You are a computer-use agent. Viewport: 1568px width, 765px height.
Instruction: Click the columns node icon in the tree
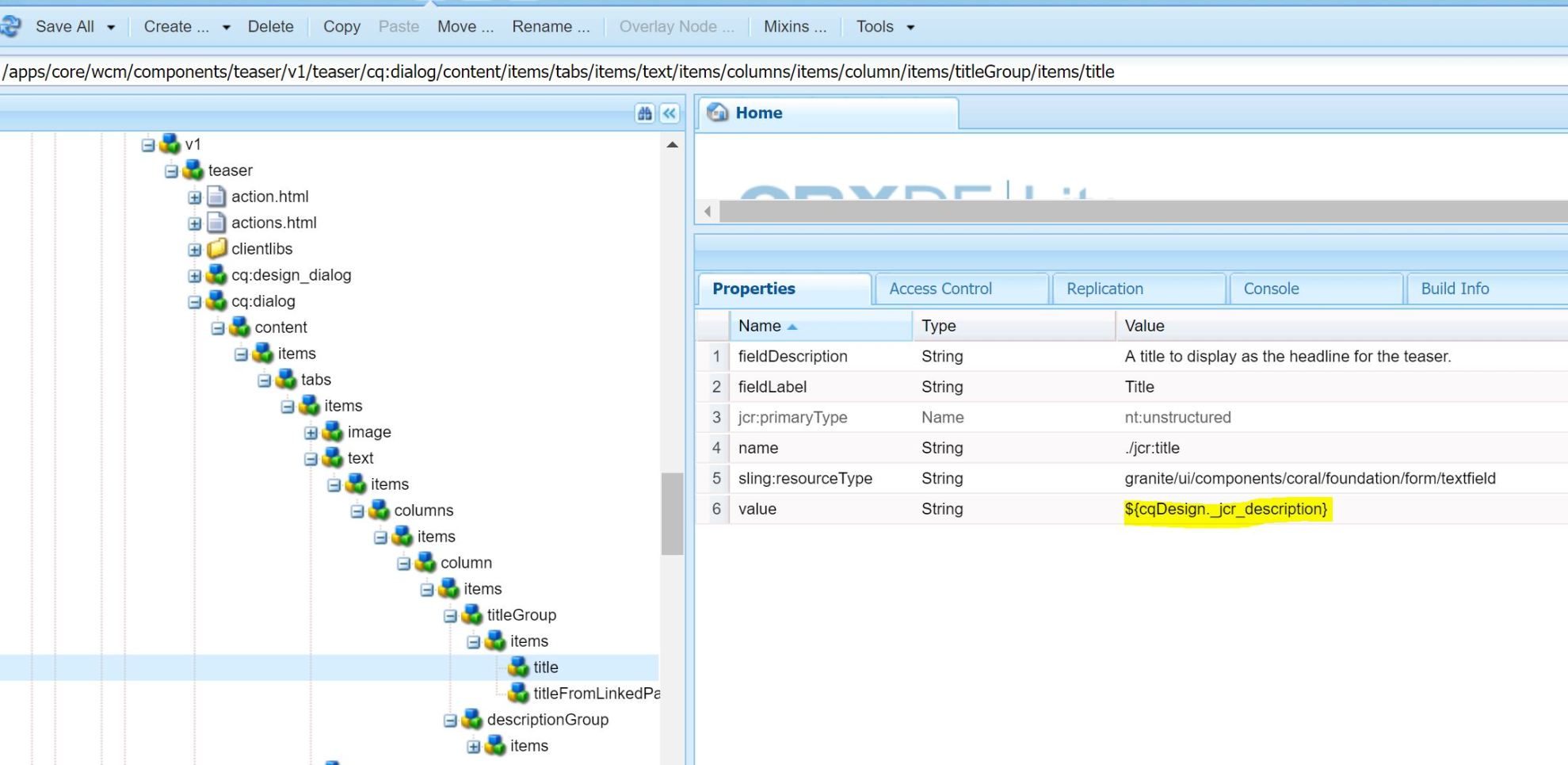pyautogui.click(x=379, y=510)
